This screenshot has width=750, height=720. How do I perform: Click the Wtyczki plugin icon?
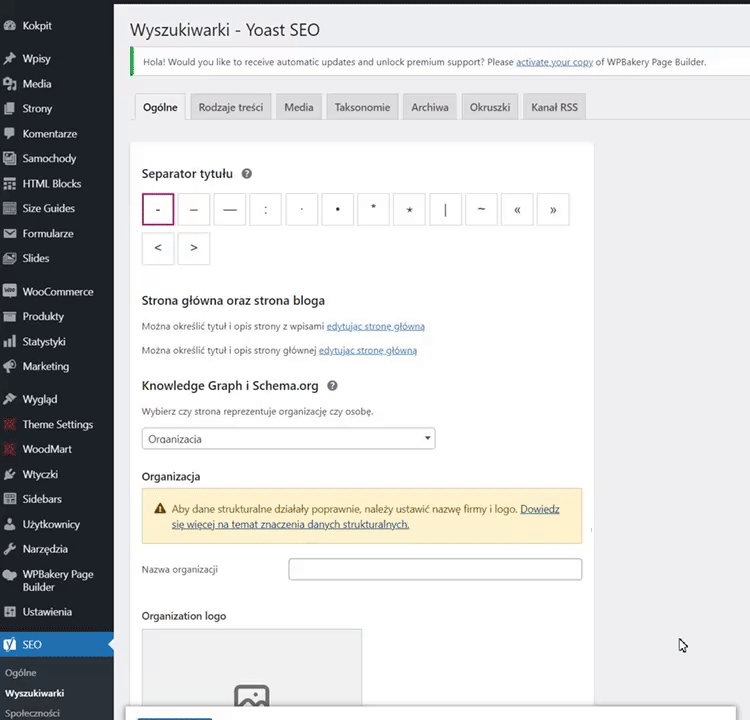(10, 474)
